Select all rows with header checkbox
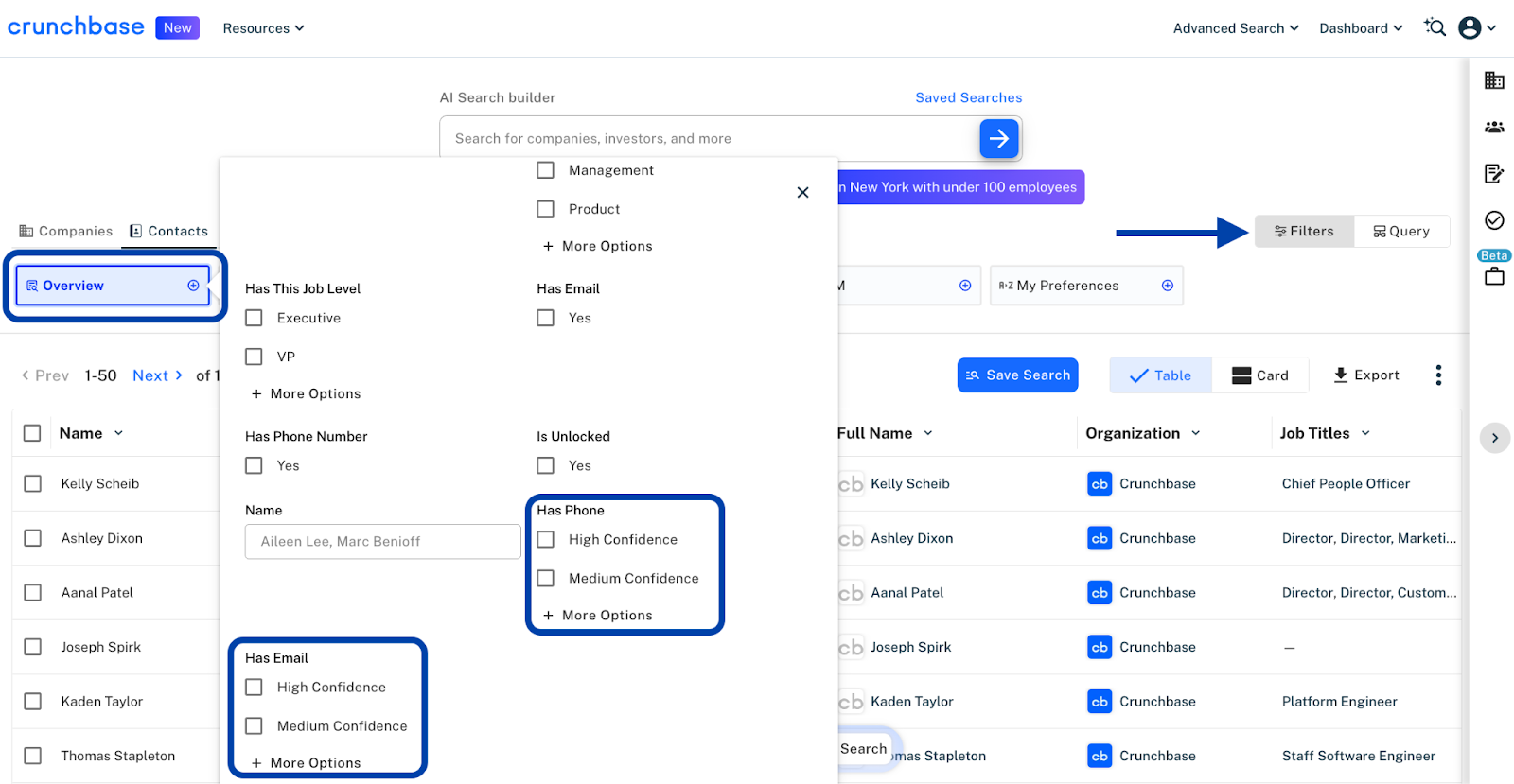The width and height of the screenshot is (1514, 784). 32,433
